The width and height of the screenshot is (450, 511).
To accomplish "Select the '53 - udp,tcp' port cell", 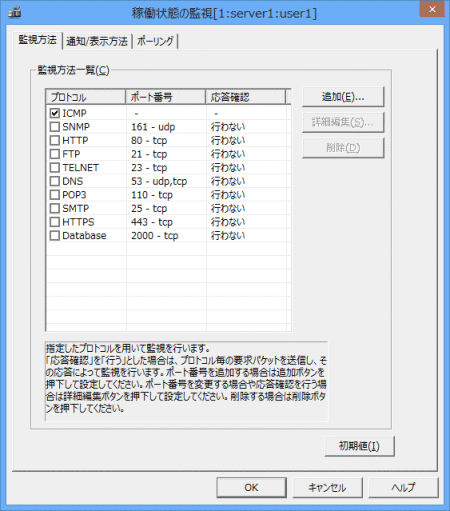I will 159,181.
